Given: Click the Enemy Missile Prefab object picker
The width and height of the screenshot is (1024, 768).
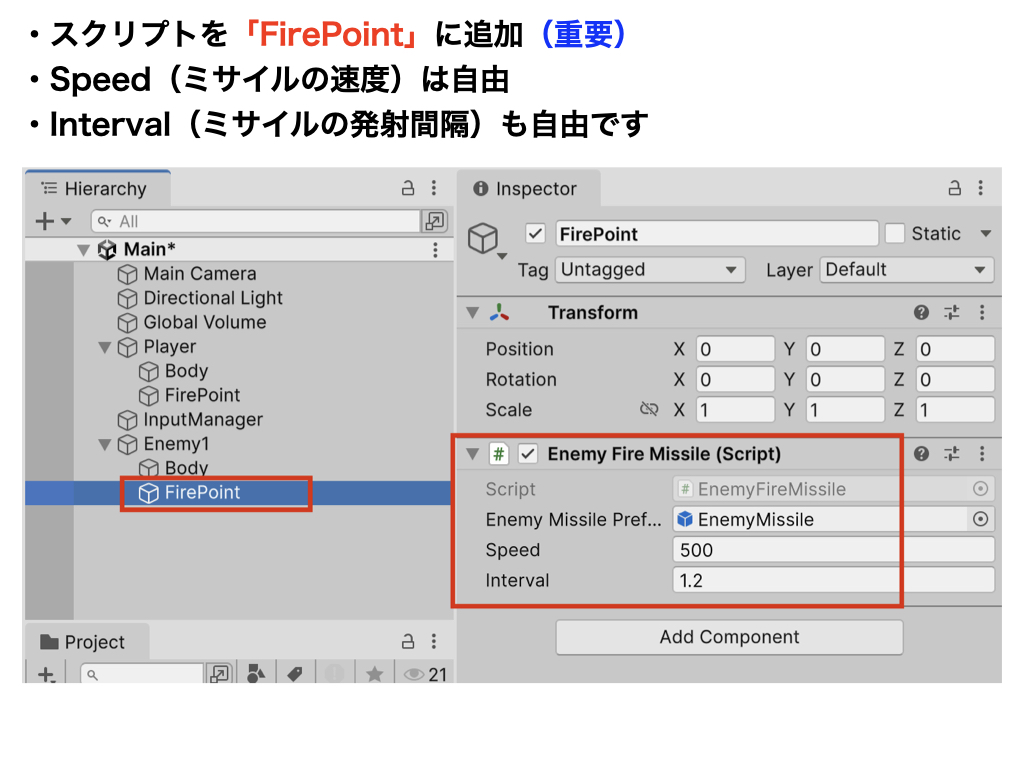Looking at the screenshot, I should tap(980, 519).
